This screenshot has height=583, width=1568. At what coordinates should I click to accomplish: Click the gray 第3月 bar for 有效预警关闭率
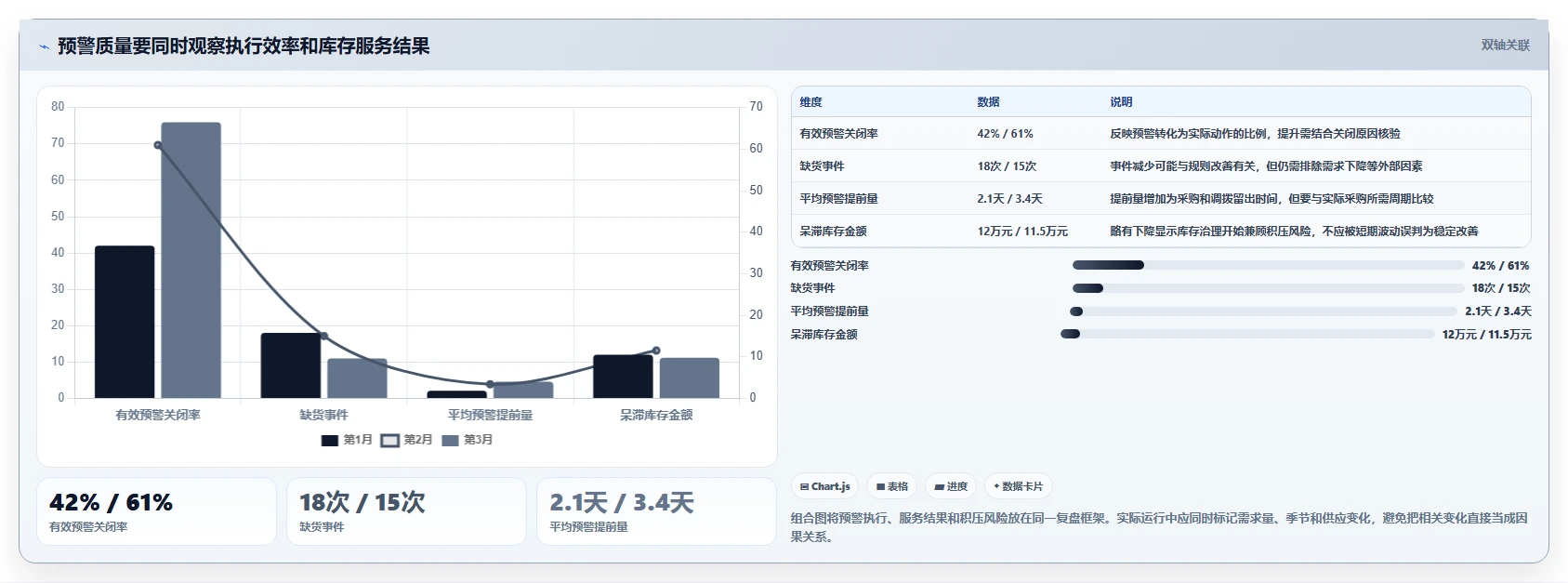pyautogui.click(x=191, y=260)
